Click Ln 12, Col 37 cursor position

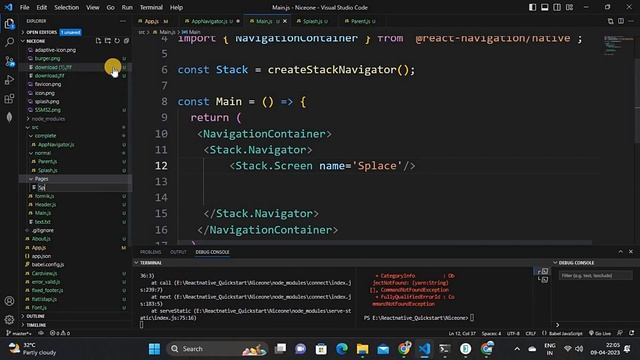click(x=462, y=333)
